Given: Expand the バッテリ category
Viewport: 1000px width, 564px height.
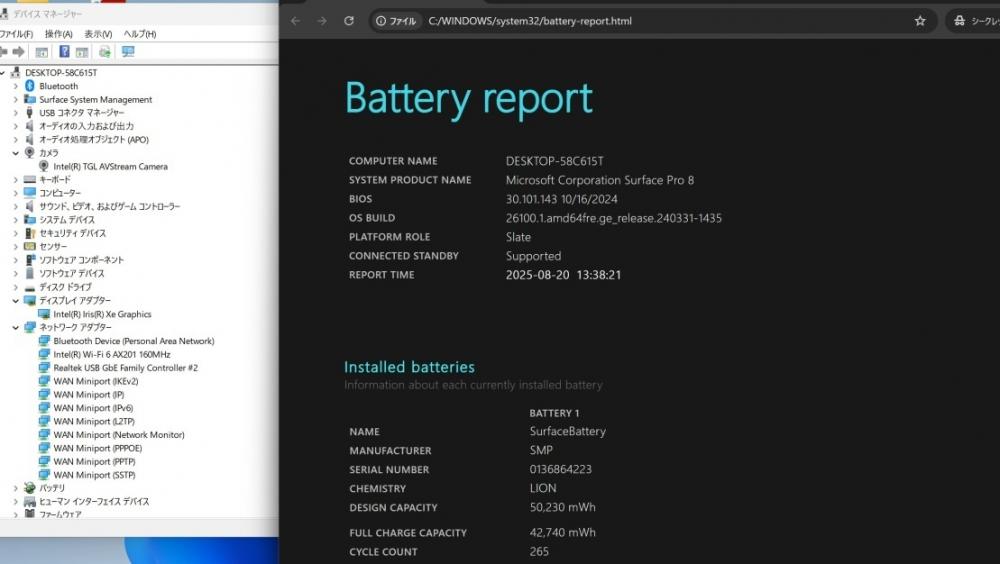Looking at the screenshot, I should [x=16, y=488].
